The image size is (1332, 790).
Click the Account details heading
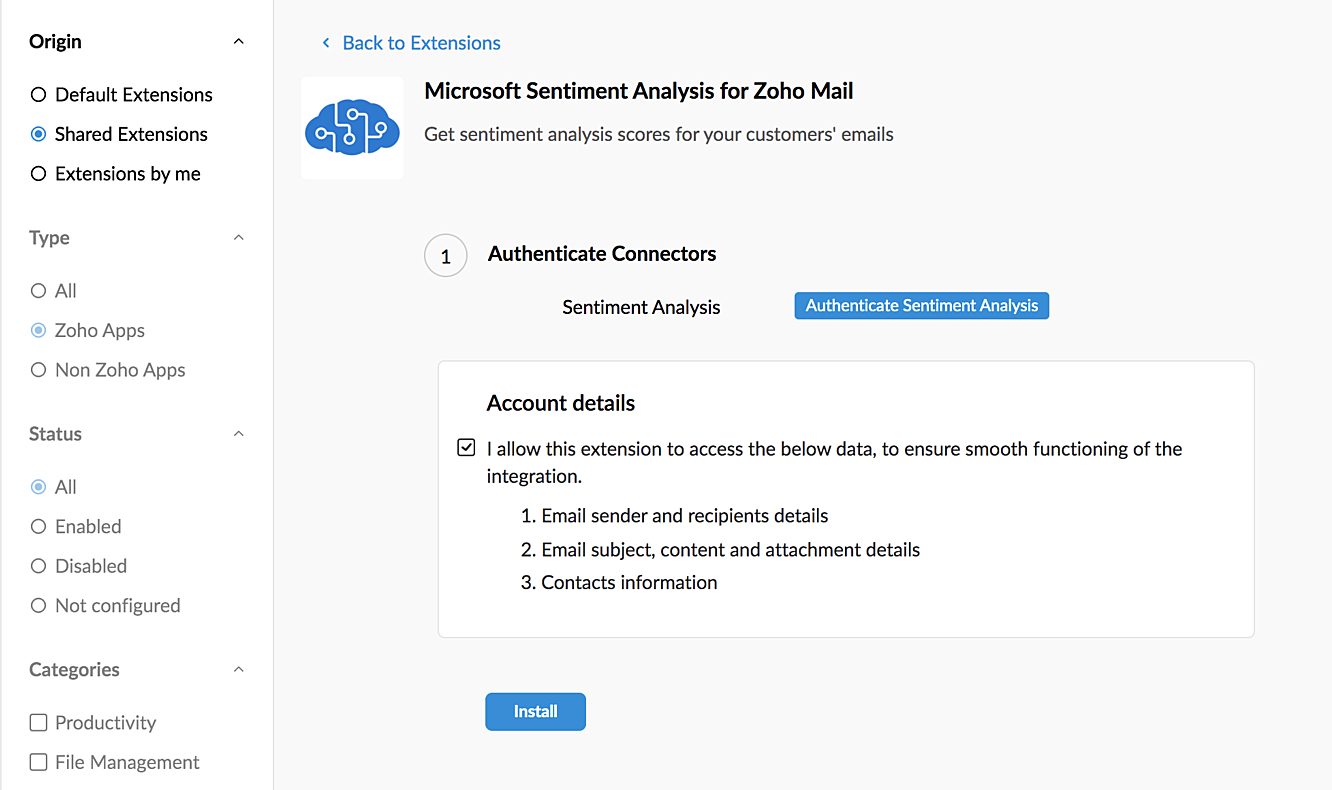tap(561, 403)
